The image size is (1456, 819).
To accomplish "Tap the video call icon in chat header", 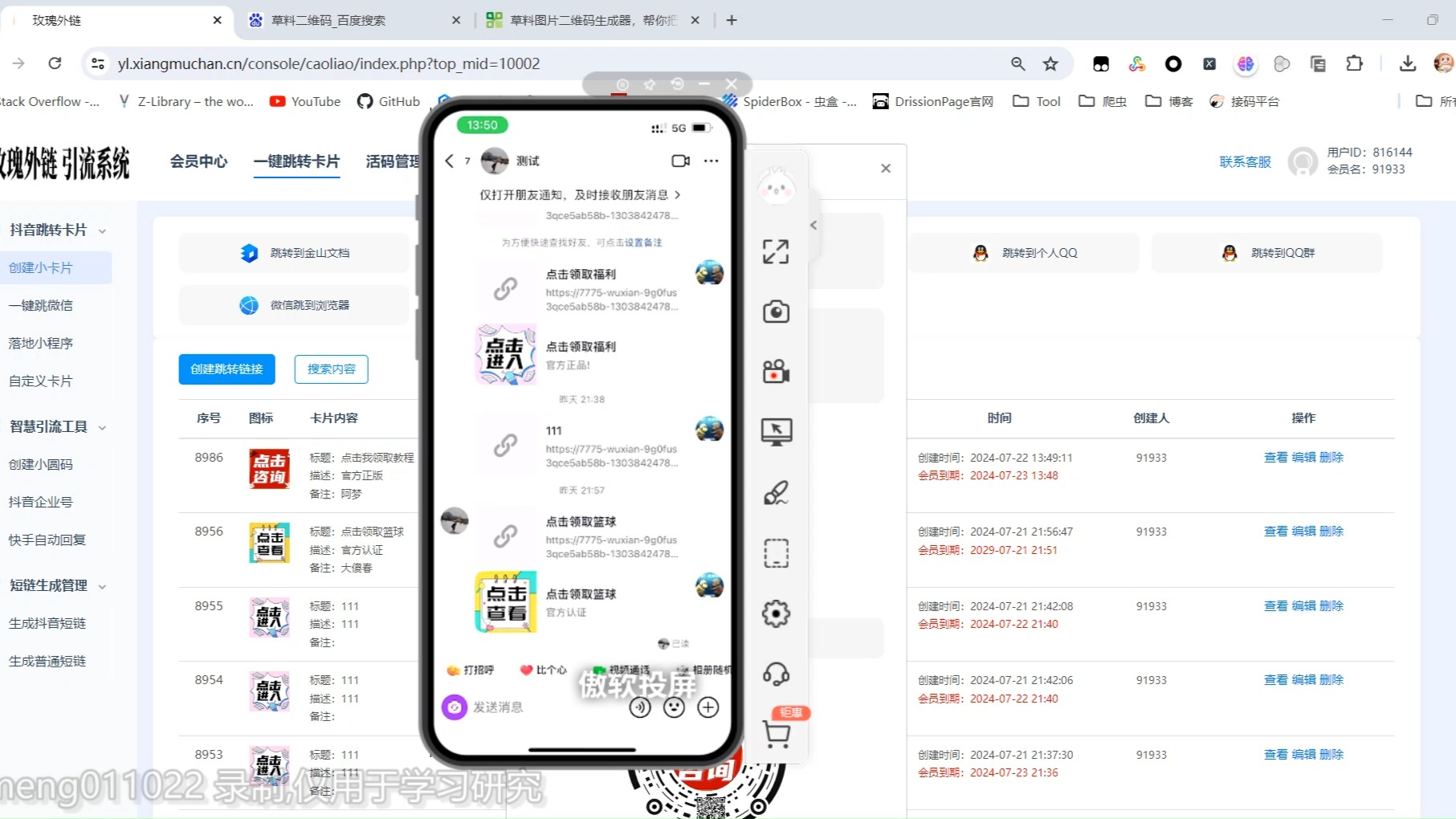I will pos(680,161).
